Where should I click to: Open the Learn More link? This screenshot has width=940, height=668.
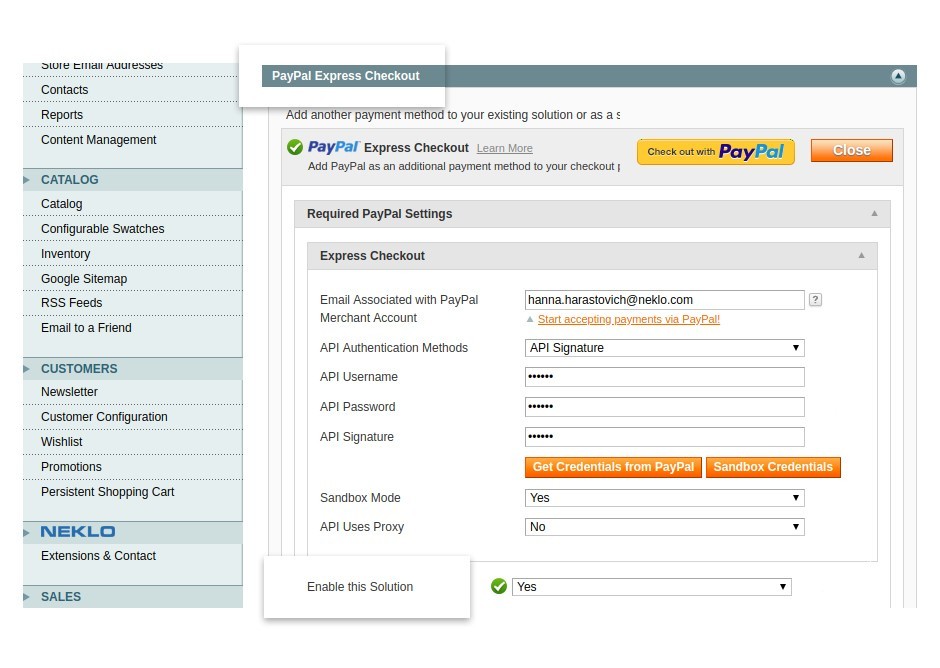[x=504, y=148]
